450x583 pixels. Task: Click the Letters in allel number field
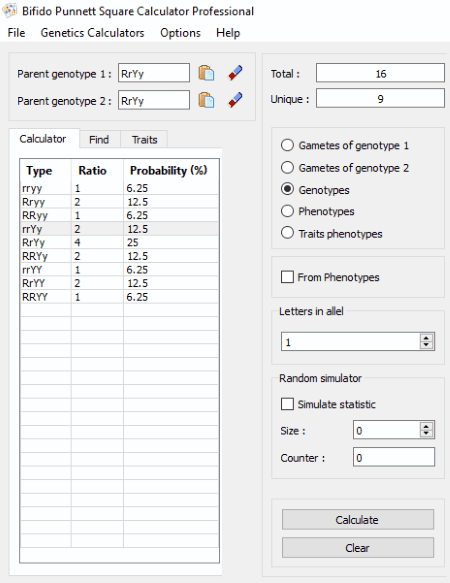(x=350, y=341)
